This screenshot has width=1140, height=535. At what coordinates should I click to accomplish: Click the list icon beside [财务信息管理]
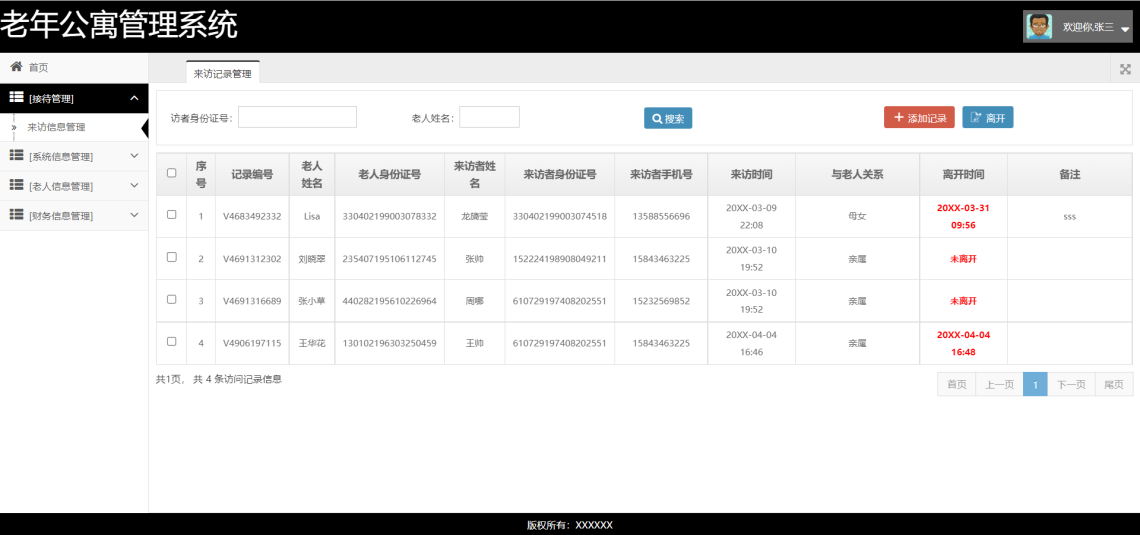point(16,214)
